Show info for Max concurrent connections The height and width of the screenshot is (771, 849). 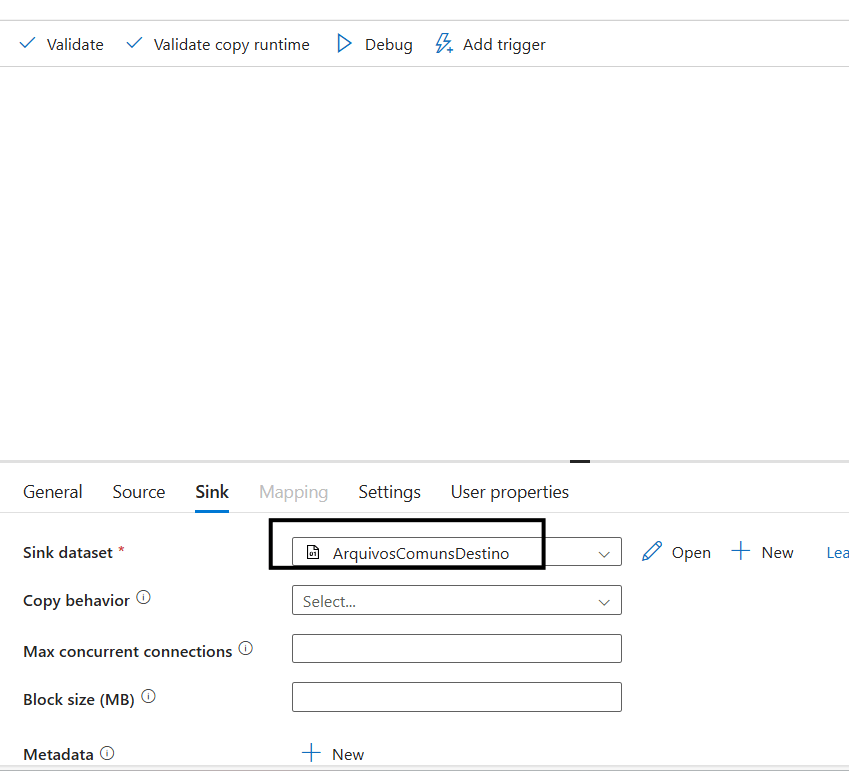pos(246,649)
